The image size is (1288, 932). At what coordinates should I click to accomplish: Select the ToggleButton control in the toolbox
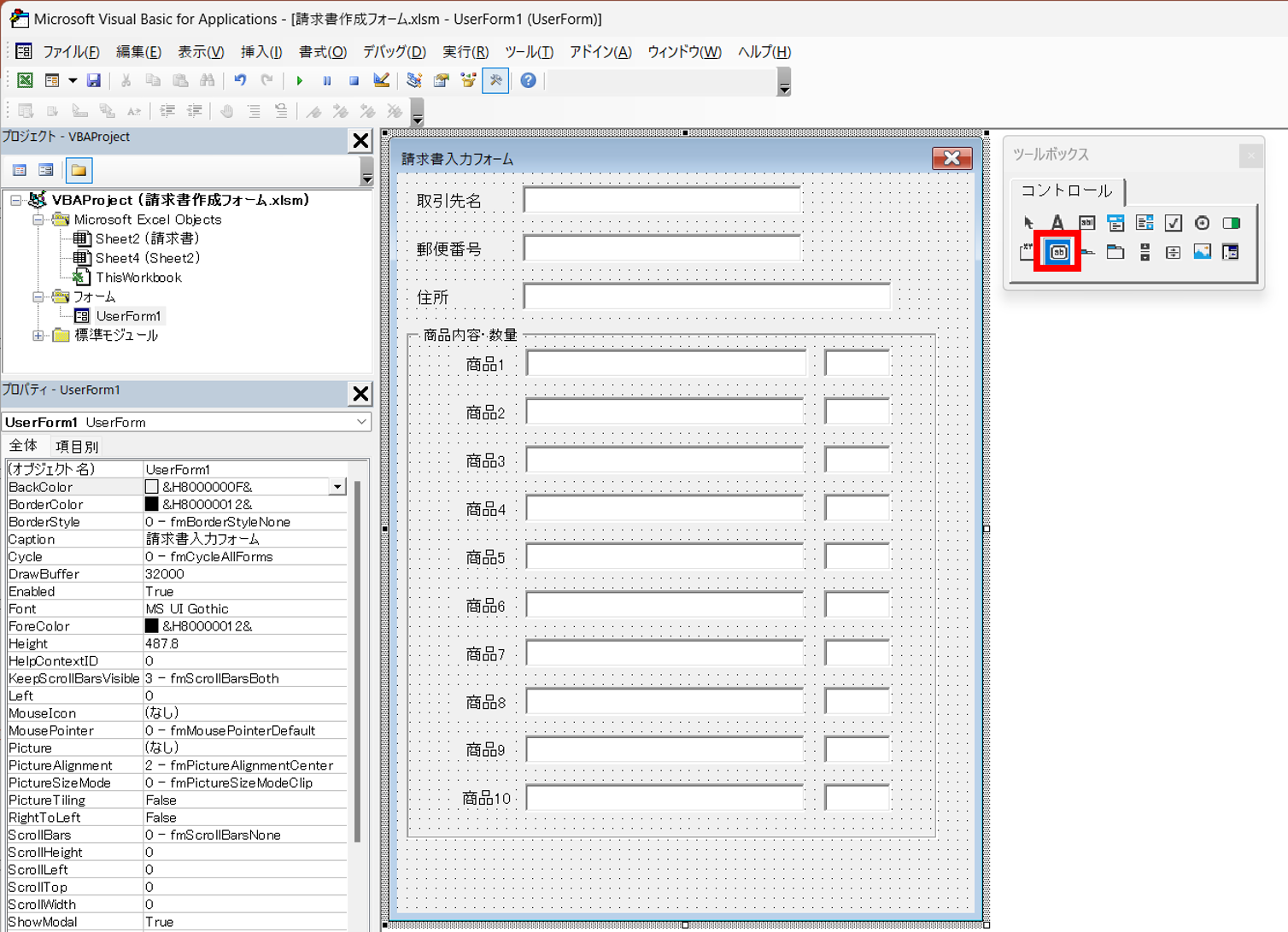coord(1231,223)
